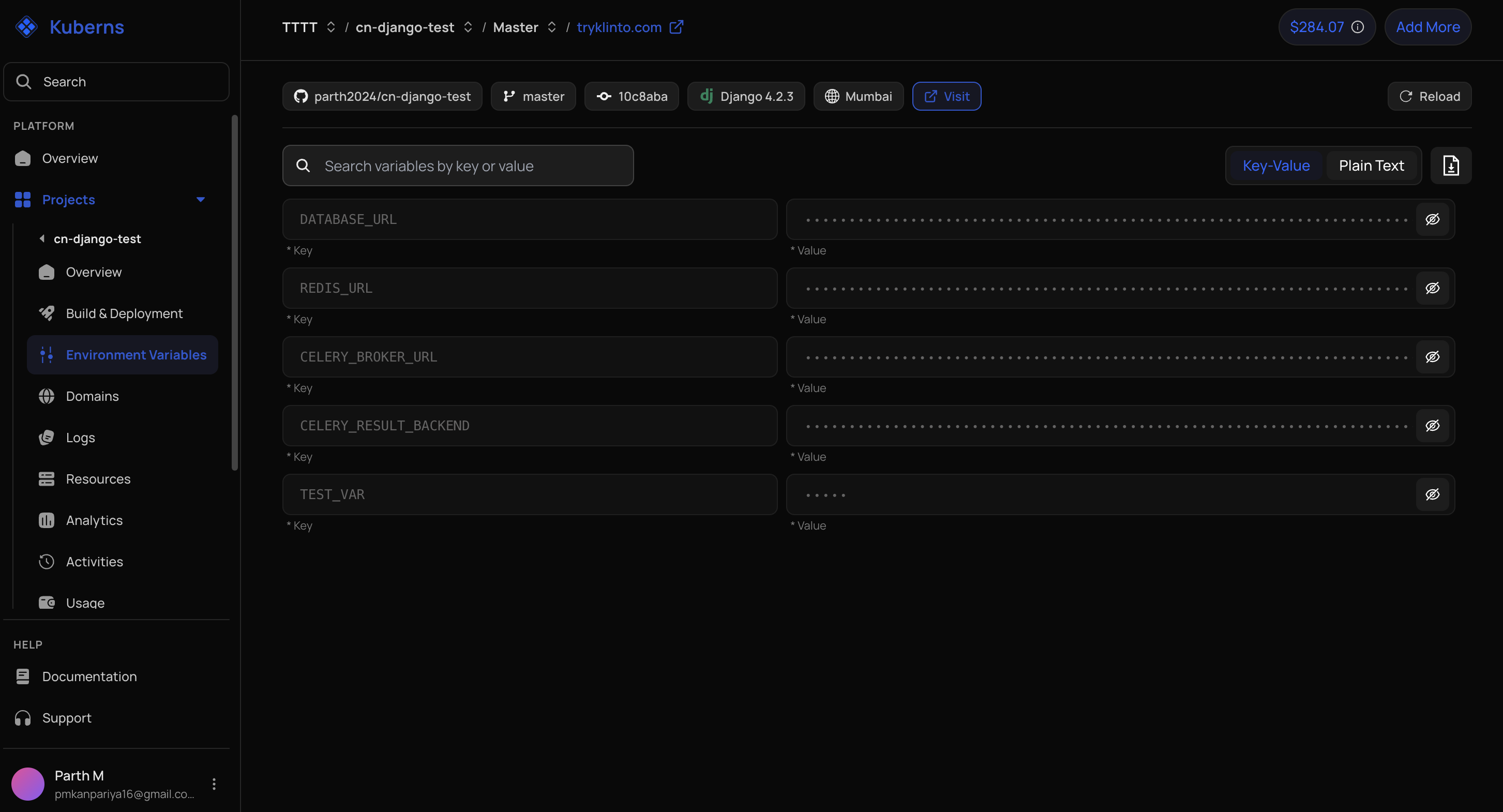Click the download env file icon
The height and width of the screenshot is (812, 1503).
point(1451,166)
